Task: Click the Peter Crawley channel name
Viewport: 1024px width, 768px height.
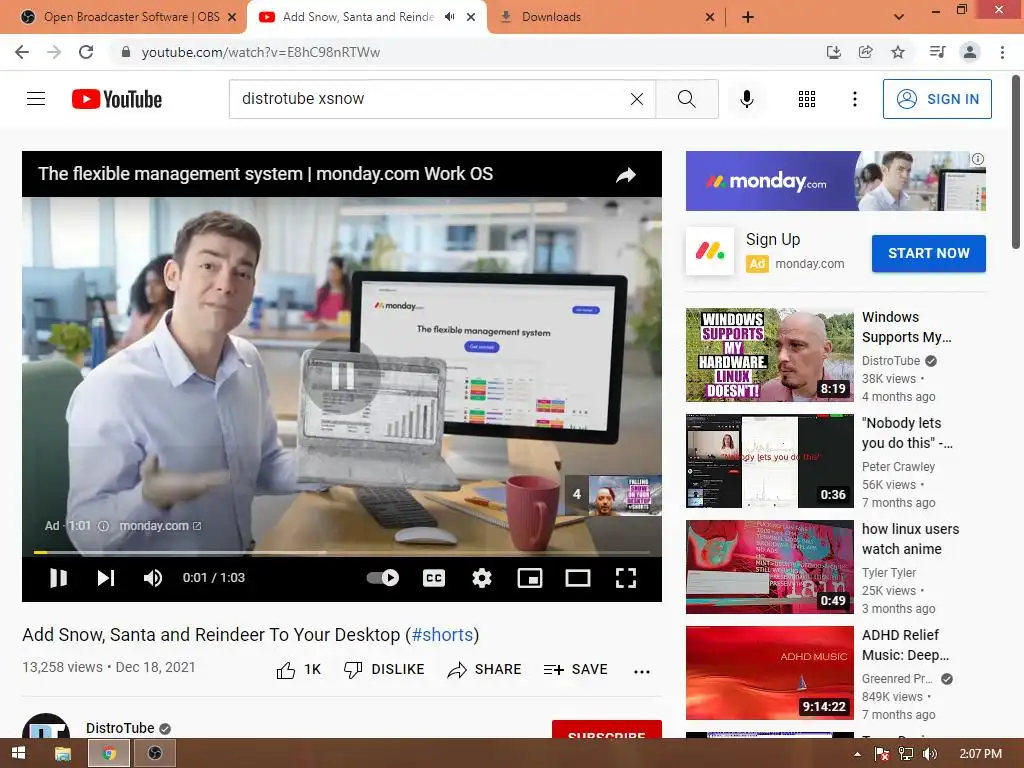Action: click(x=898, y=466)
